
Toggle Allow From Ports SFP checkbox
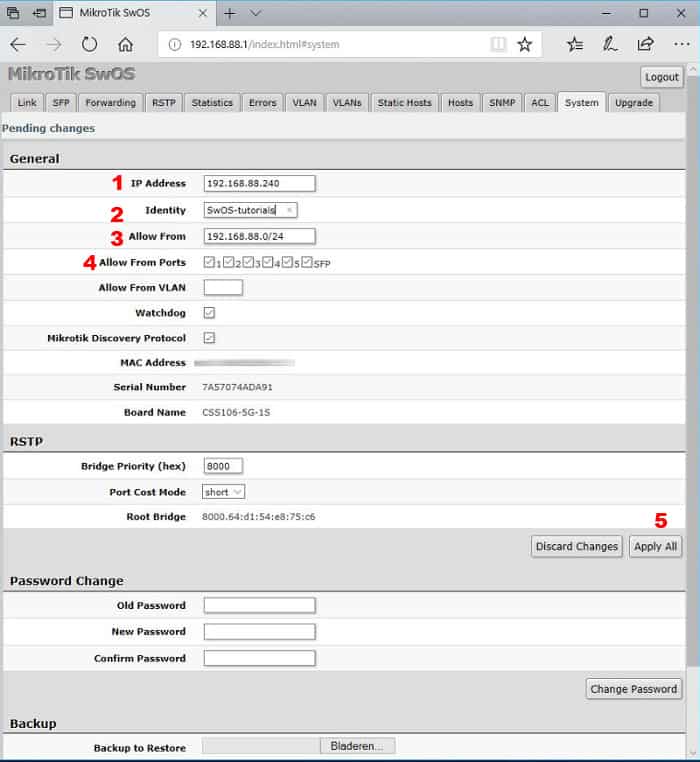point(307,262)
